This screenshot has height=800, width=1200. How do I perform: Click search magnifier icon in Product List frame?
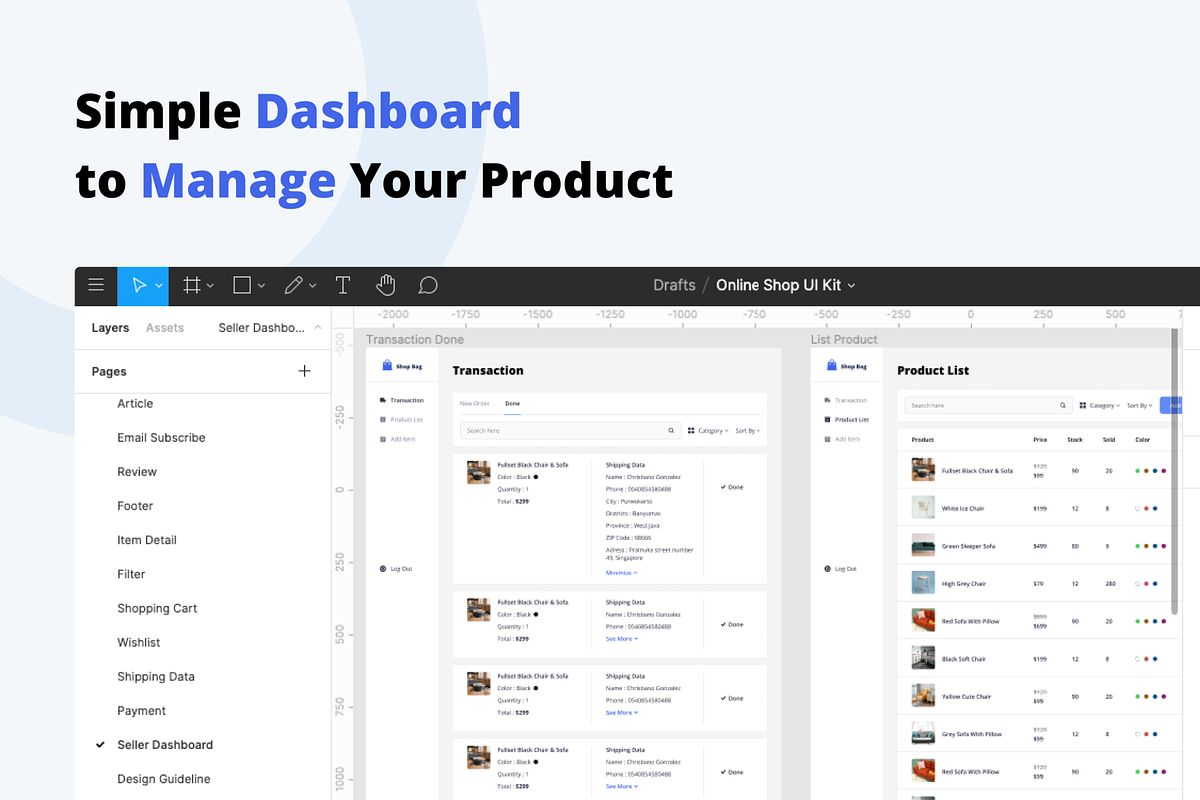coord(1063,405)
